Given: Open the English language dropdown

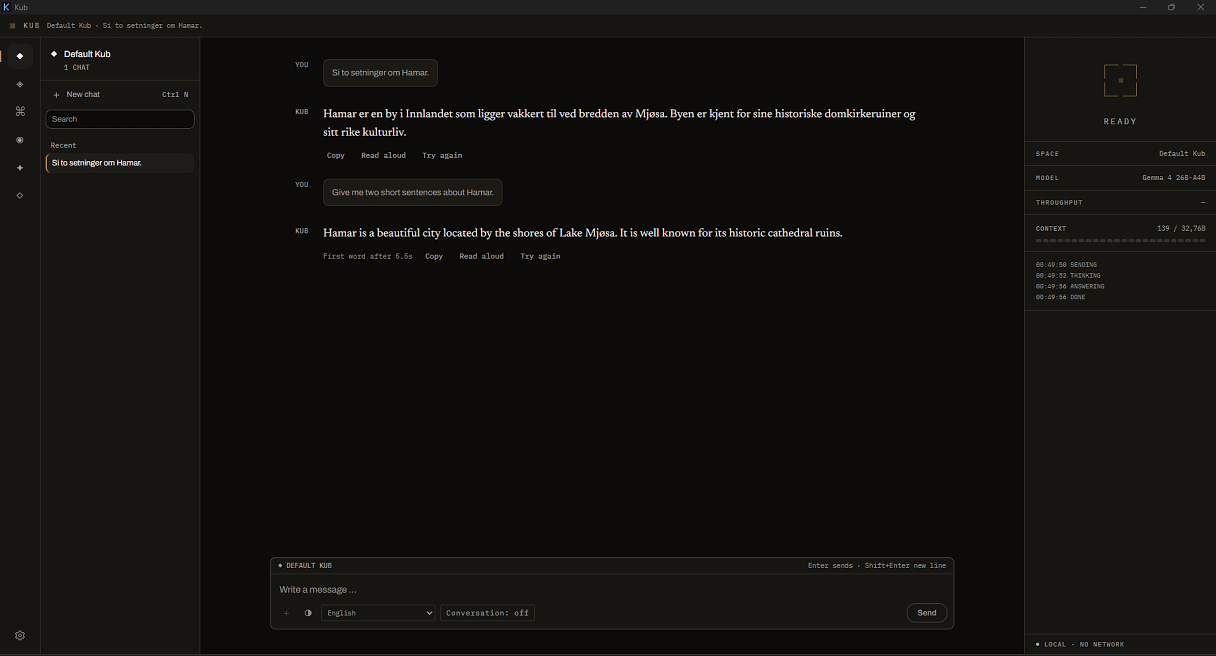Looking at the screenshot, I should click(378, 613).
